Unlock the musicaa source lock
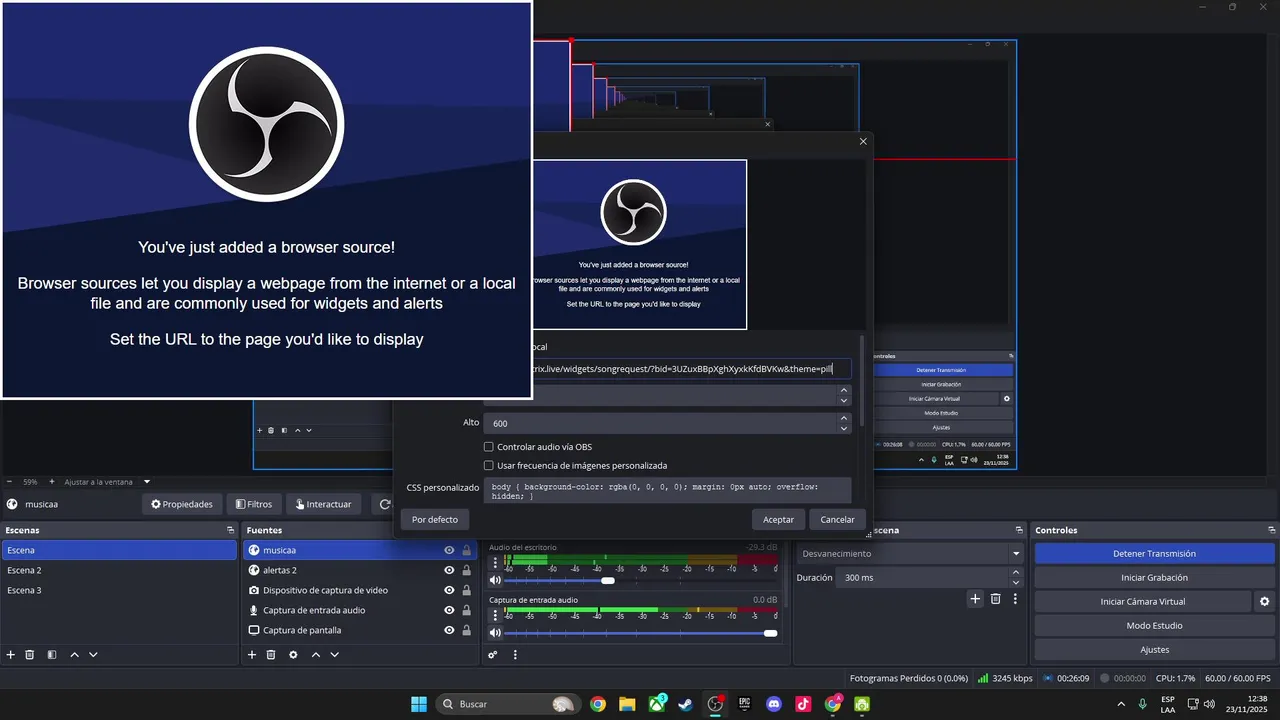 coord(467,550)
